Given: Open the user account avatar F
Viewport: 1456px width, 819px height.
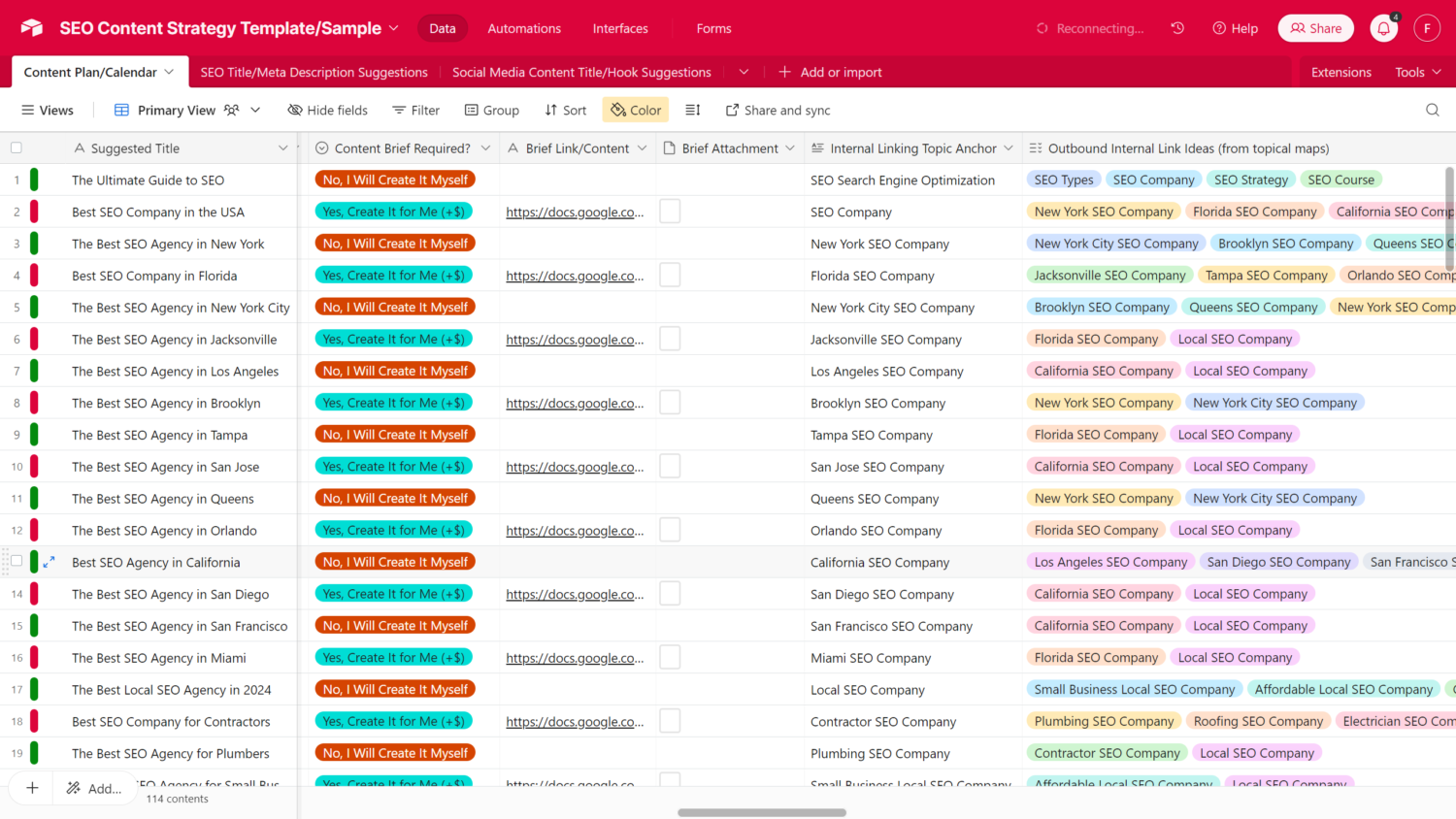Looking at the screenshot, I should (x=1426, y=28).
